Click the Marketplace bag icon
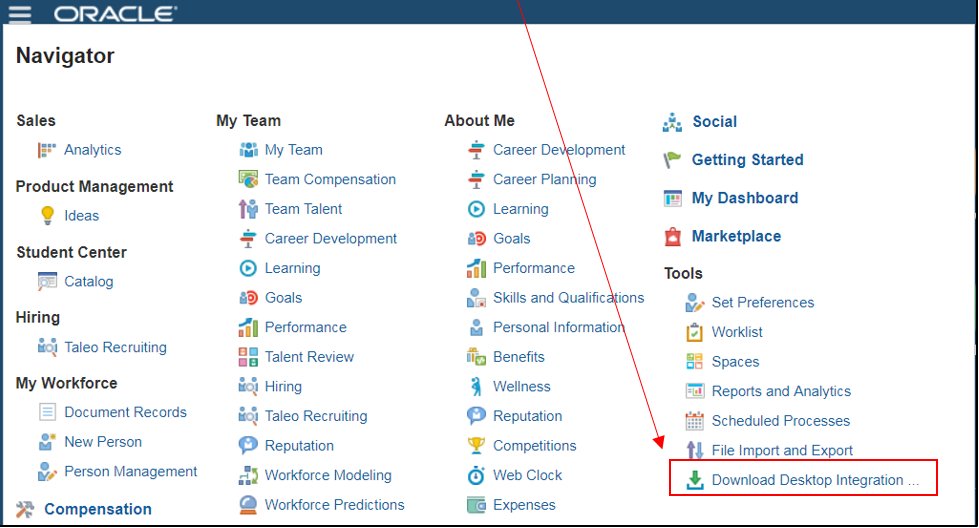The image size is (979, 528). (672, 237)
